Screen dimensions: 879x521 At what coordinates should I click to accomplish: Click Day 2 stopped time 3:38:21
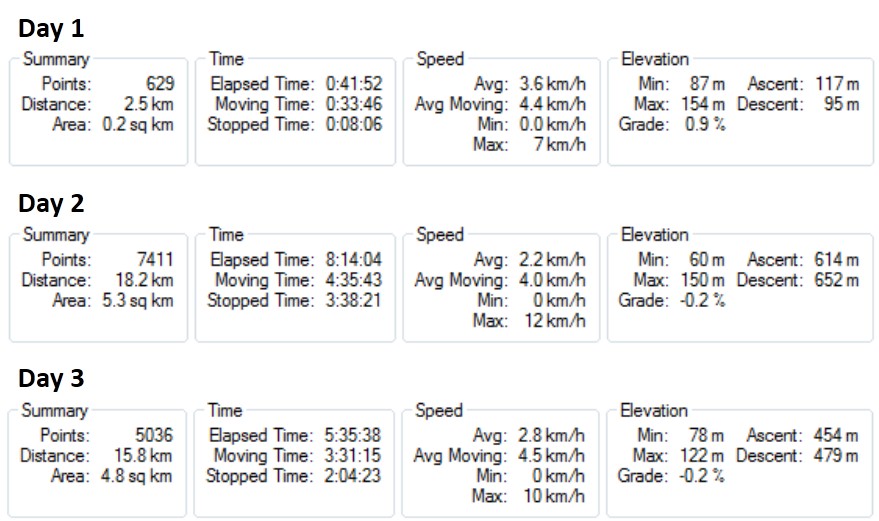[351, 300]
